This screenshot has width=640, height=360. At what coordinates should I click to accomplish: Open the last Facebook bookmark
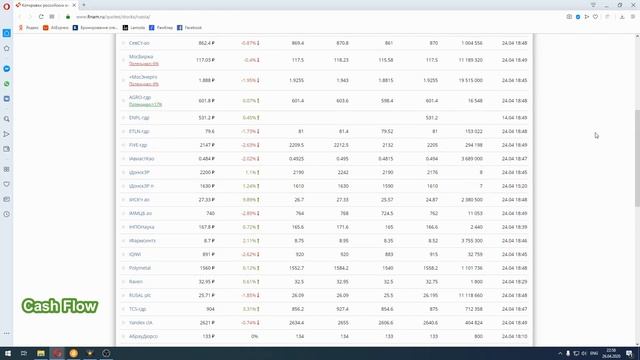pyautogui.click(x=189, y=28)
